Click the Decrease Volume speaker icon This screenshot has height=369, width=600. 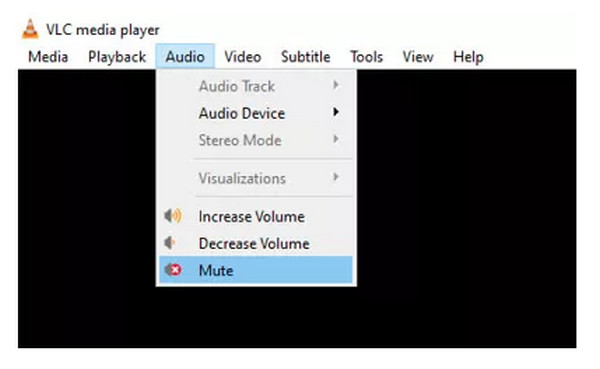click(x=170, y=243)
